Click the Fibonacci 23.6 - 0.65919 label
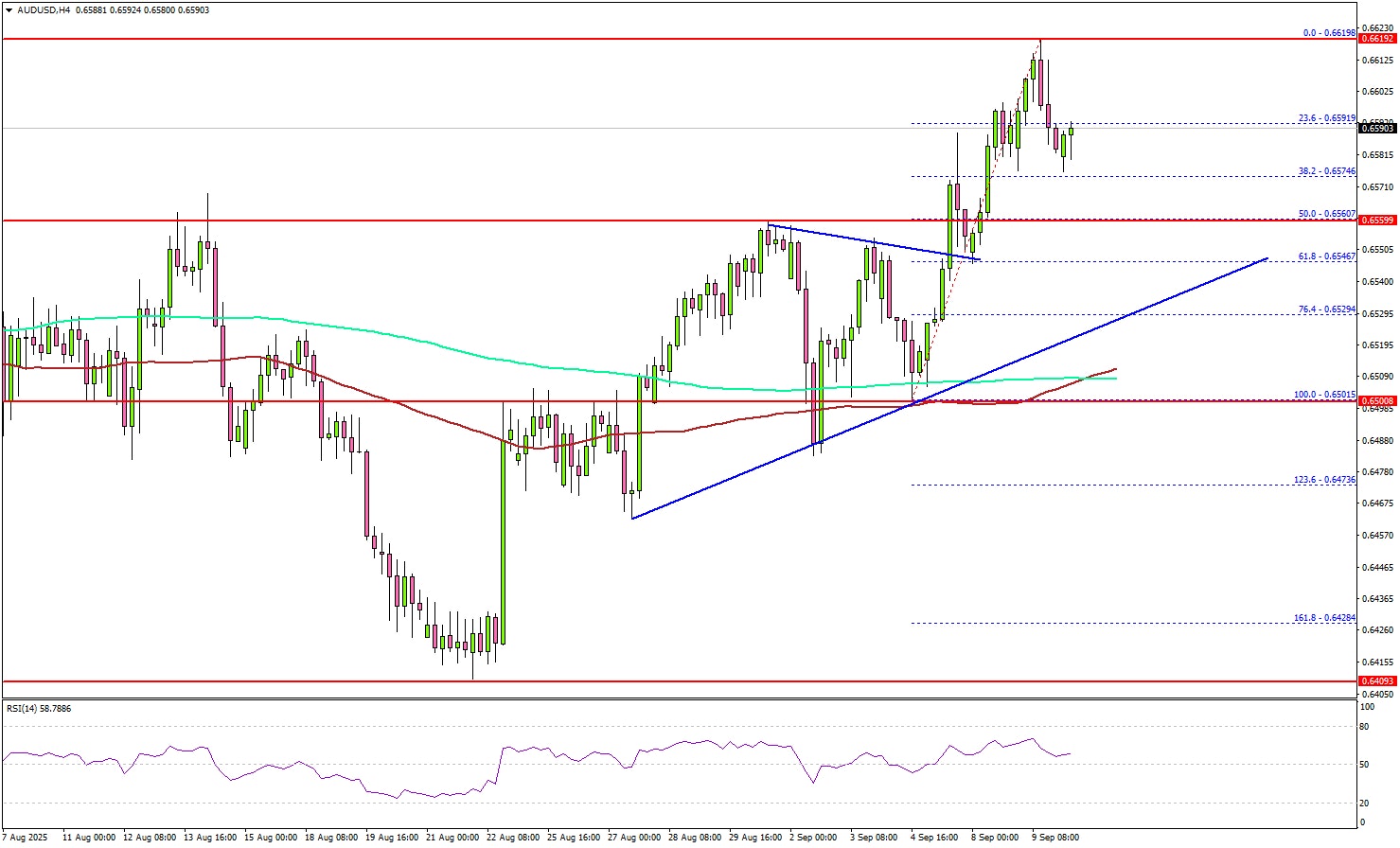Viewport: 1400px width, 848px height. pyautogui.click(x=1326, y=119)
